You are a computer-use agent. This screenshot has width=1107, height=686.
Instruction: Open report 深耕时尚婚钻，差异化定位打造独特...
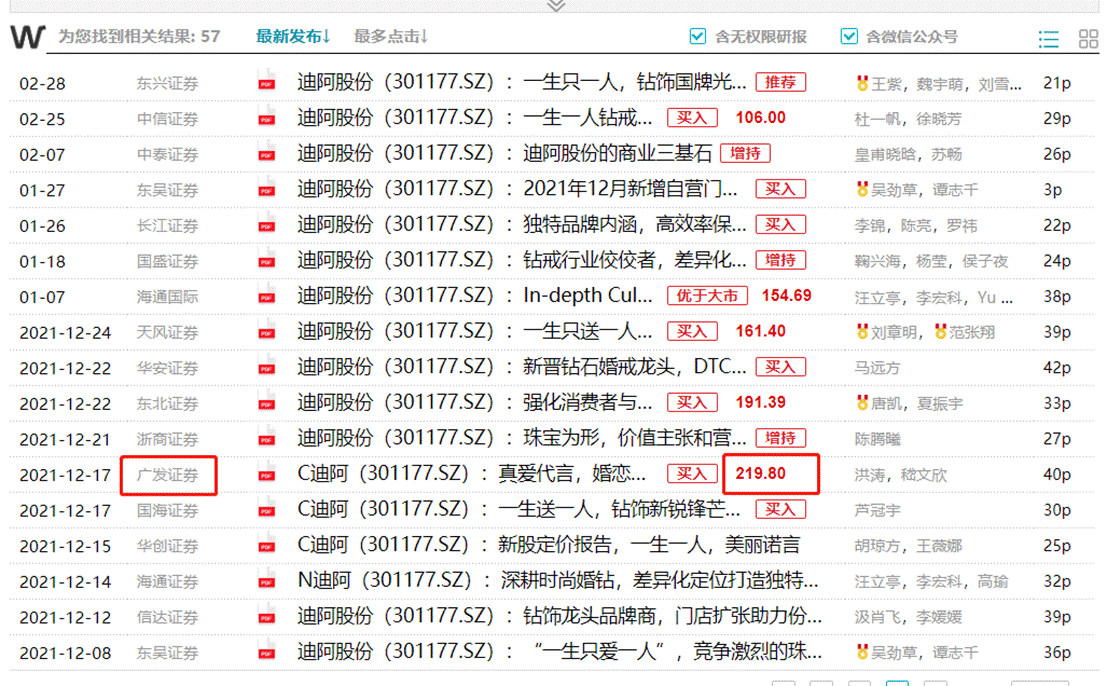click(659, 581)
